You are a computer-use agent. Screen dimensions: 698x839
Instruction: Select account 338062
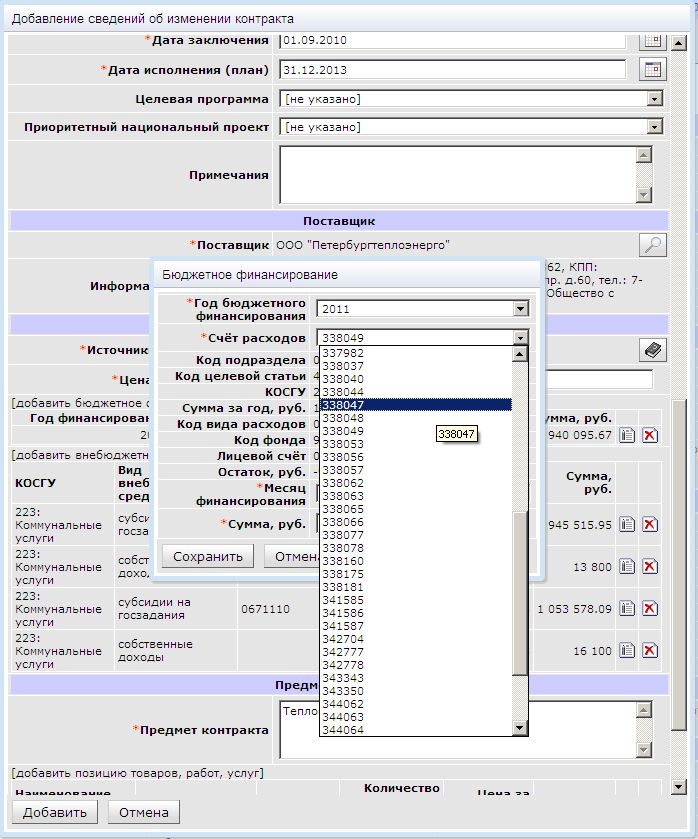point(416,483)
